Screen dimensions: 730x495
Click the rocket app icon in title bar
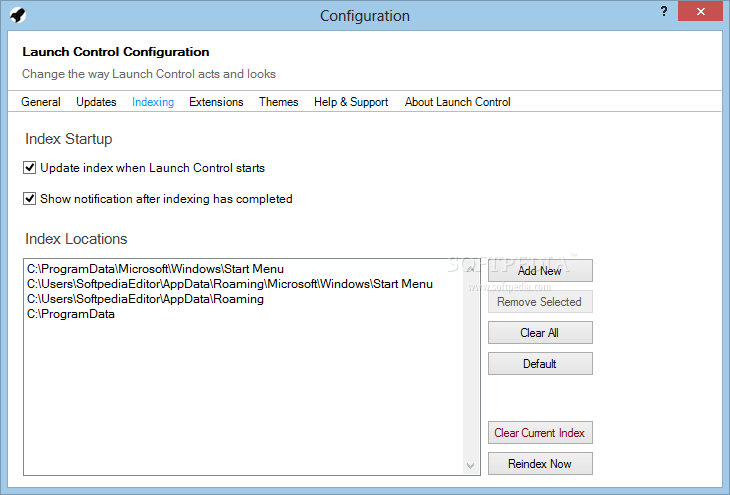pyautogui.click(x=18, y=15)
